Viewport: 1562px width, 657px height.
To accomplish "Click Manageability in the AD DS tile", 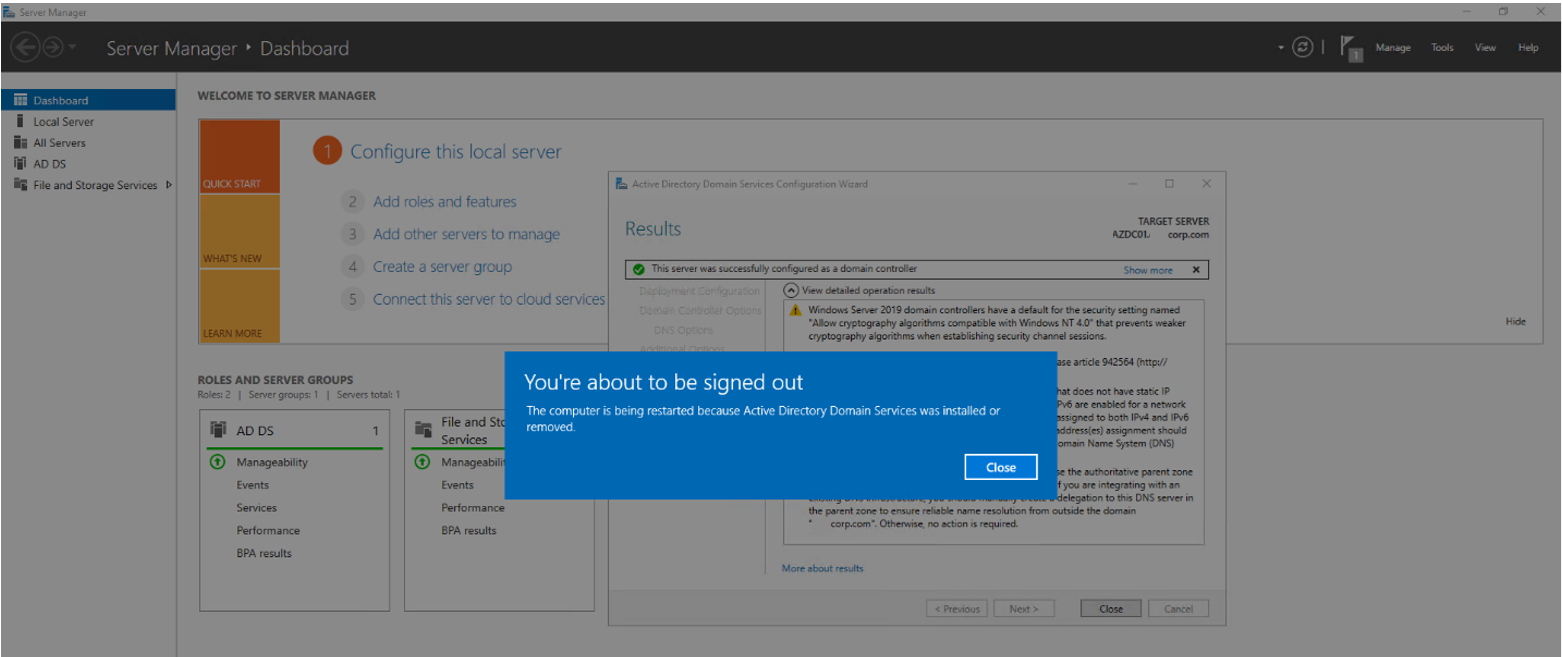I will point(272,462).
